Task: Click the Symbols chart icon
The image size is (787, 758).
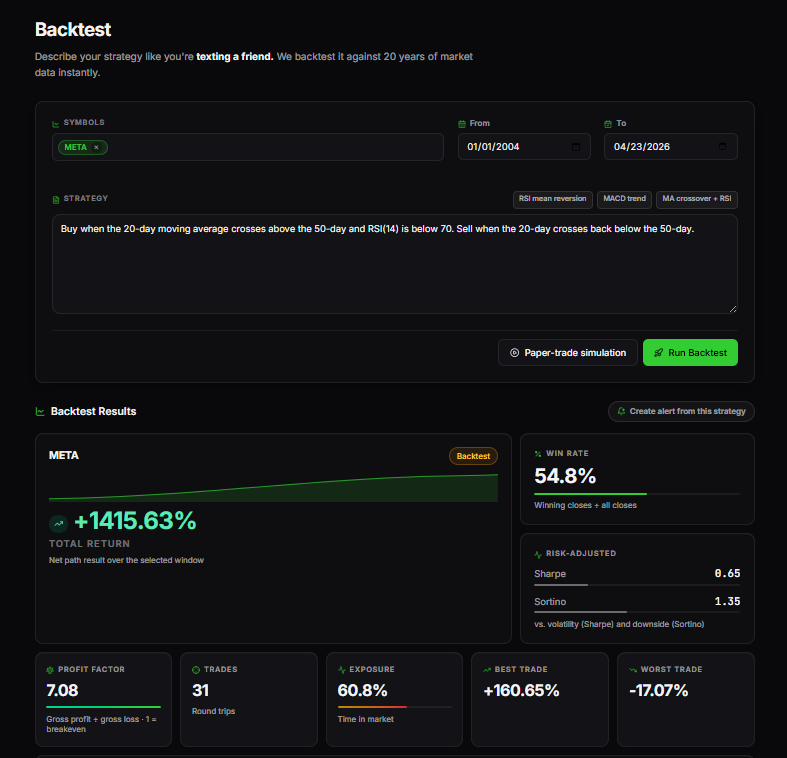Action: click(56, 123)
